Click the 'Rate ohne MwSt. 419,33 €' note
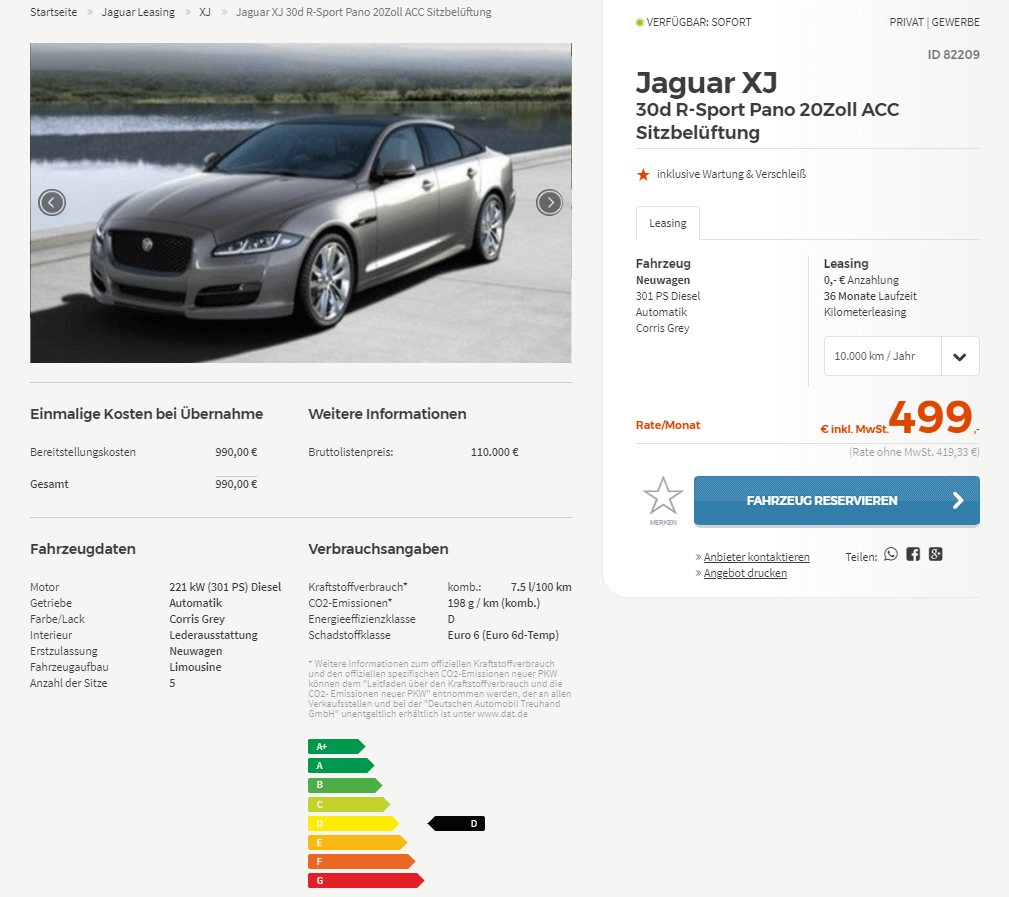 point(914,452)
